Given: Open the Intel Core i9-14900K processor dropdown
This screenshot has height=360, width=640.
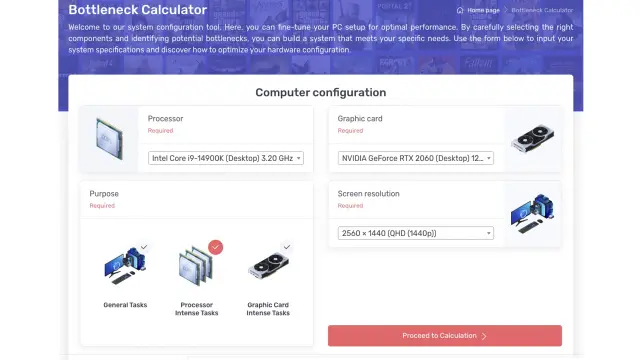Looking at the screenshot, I should click(226, 158).
